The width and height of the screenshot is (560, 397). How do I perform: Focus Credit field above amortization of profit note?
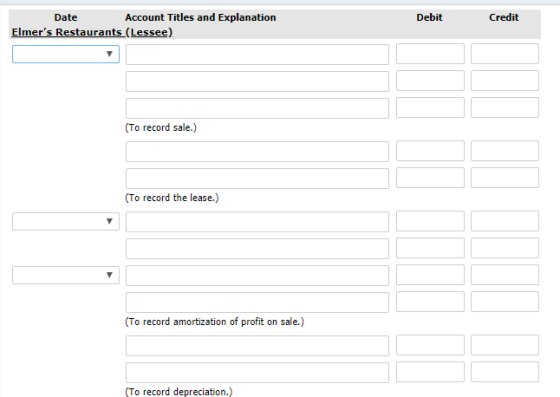505,301
